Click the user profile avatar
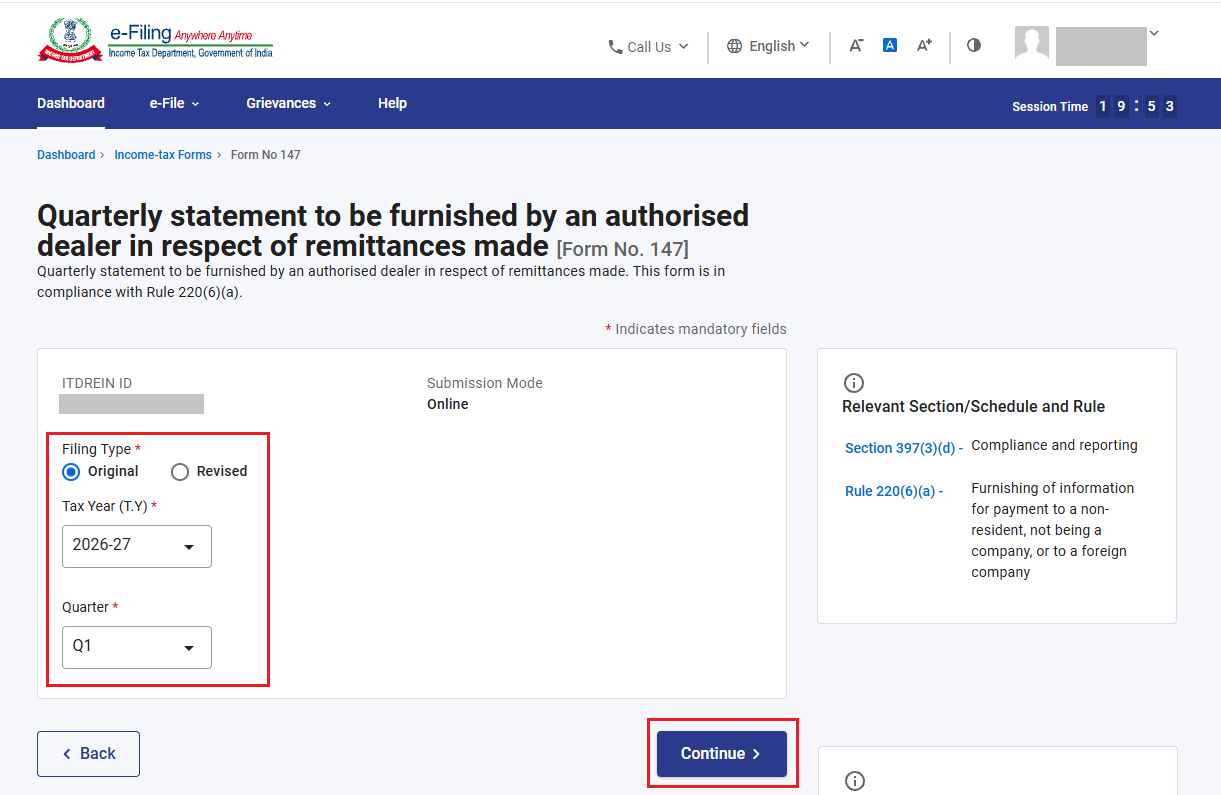 (x=1032, y=44)
